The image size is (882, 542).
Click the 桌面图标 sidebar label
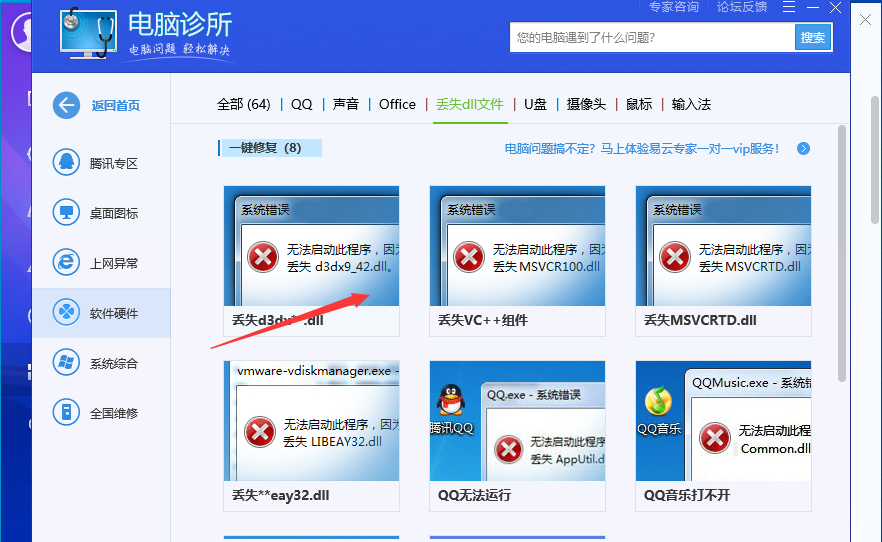[114, 214]
